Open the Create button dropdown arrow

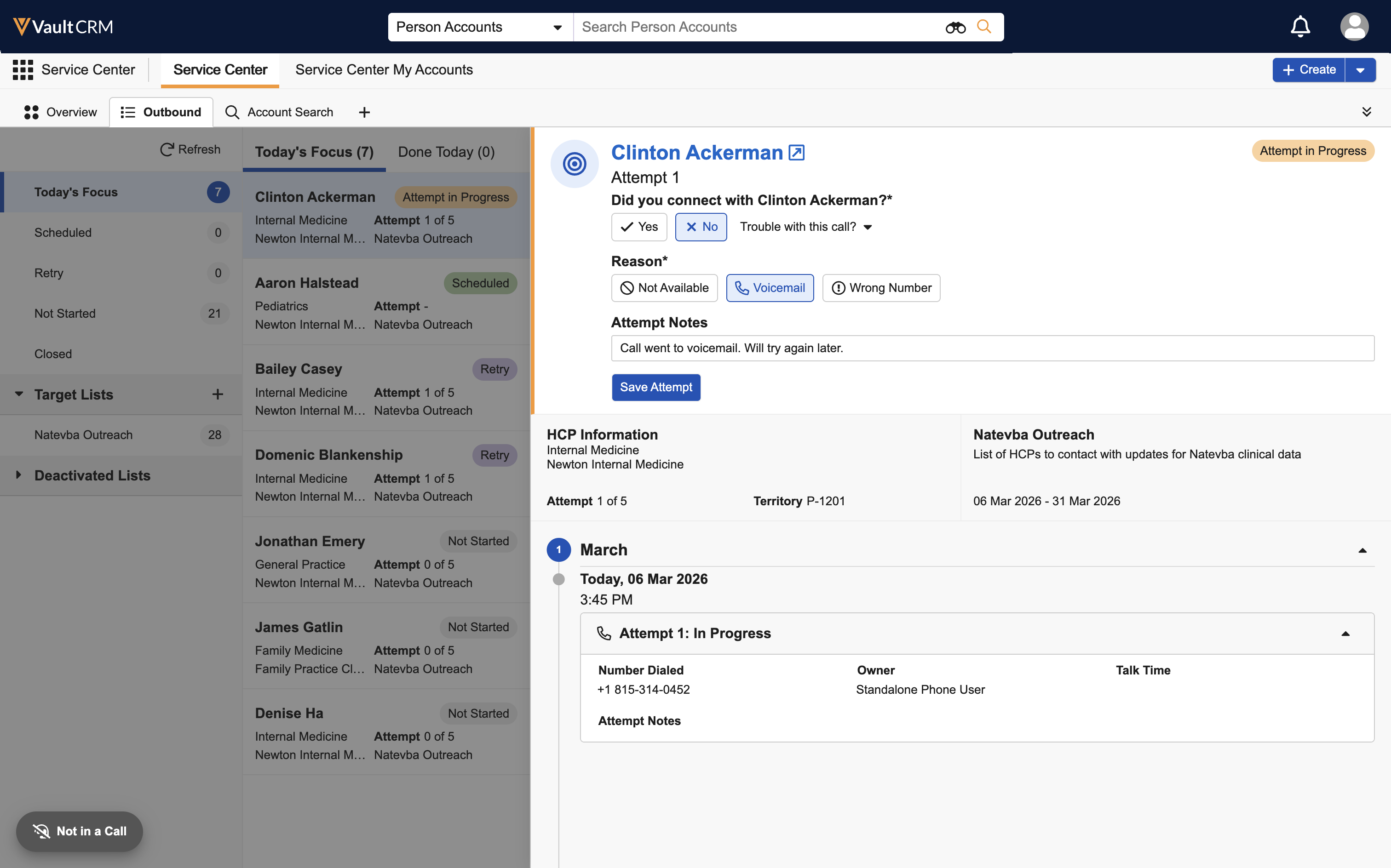1360,70
